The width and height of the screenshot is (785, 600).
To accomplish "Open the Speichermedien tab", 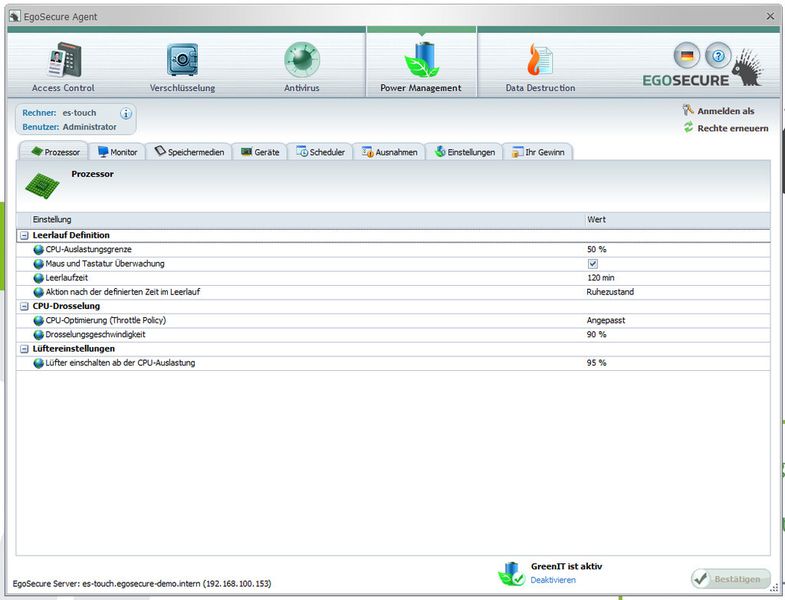I will [x=189, y=152].
